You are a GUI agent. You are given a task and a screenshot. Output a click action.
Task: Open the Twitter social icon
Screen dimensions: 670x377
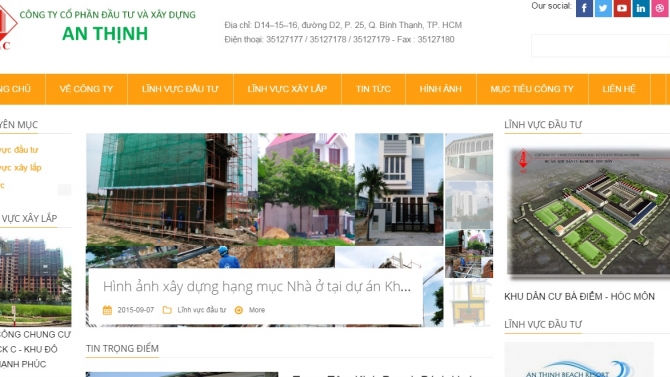[603, 8]
